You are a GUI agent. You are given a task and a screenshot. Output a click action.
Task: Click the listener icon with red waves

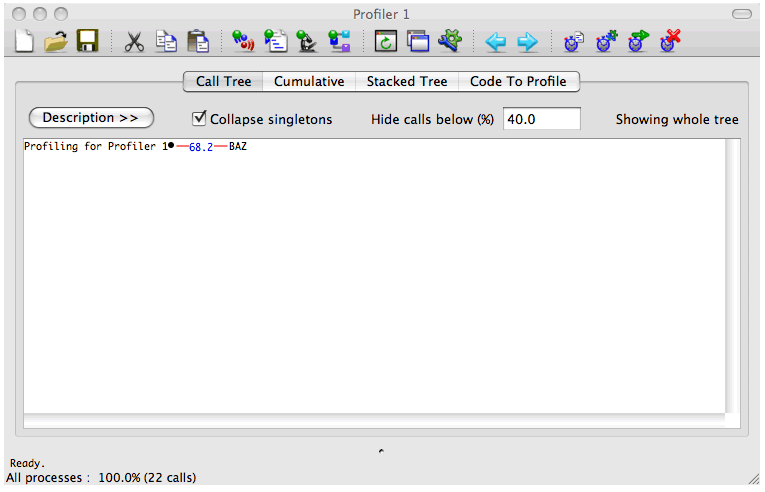click(x=243, y=41)
